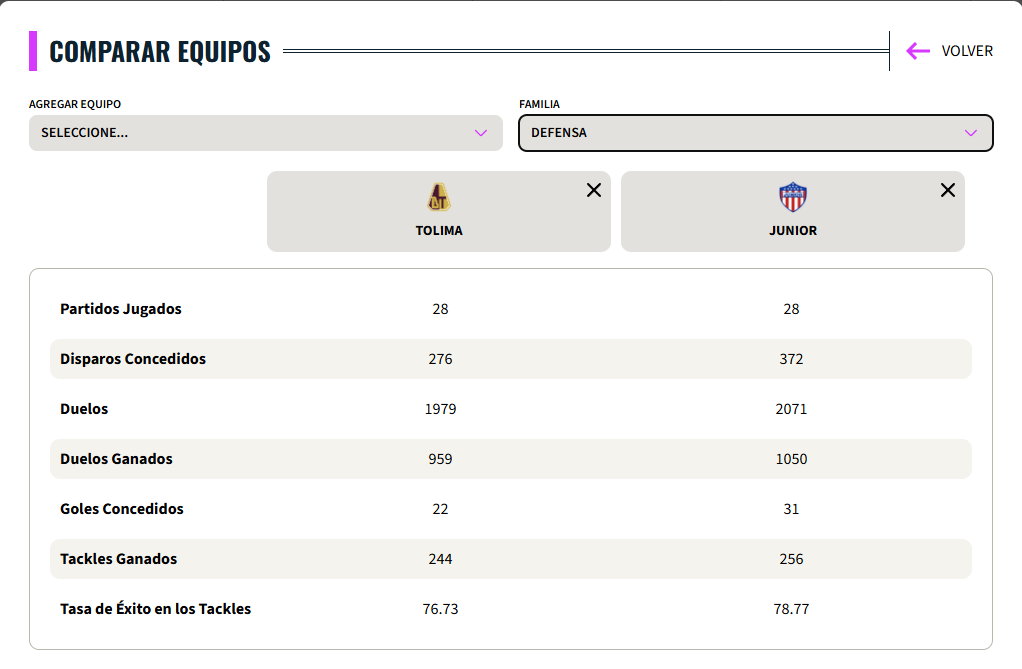This screenshot has height=669, width=1022.
Task: Click Tasa de Éxito en los Tackles label
Action: [x=155, y=609]
